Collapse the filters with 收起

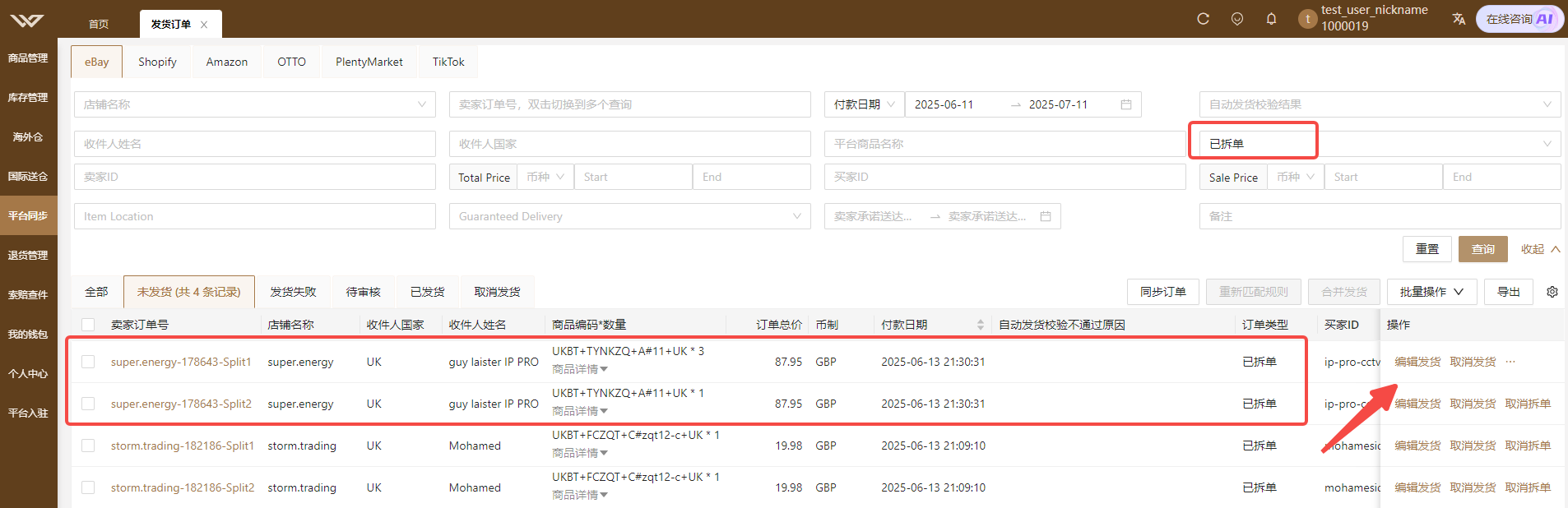[x=1540, y=249]
